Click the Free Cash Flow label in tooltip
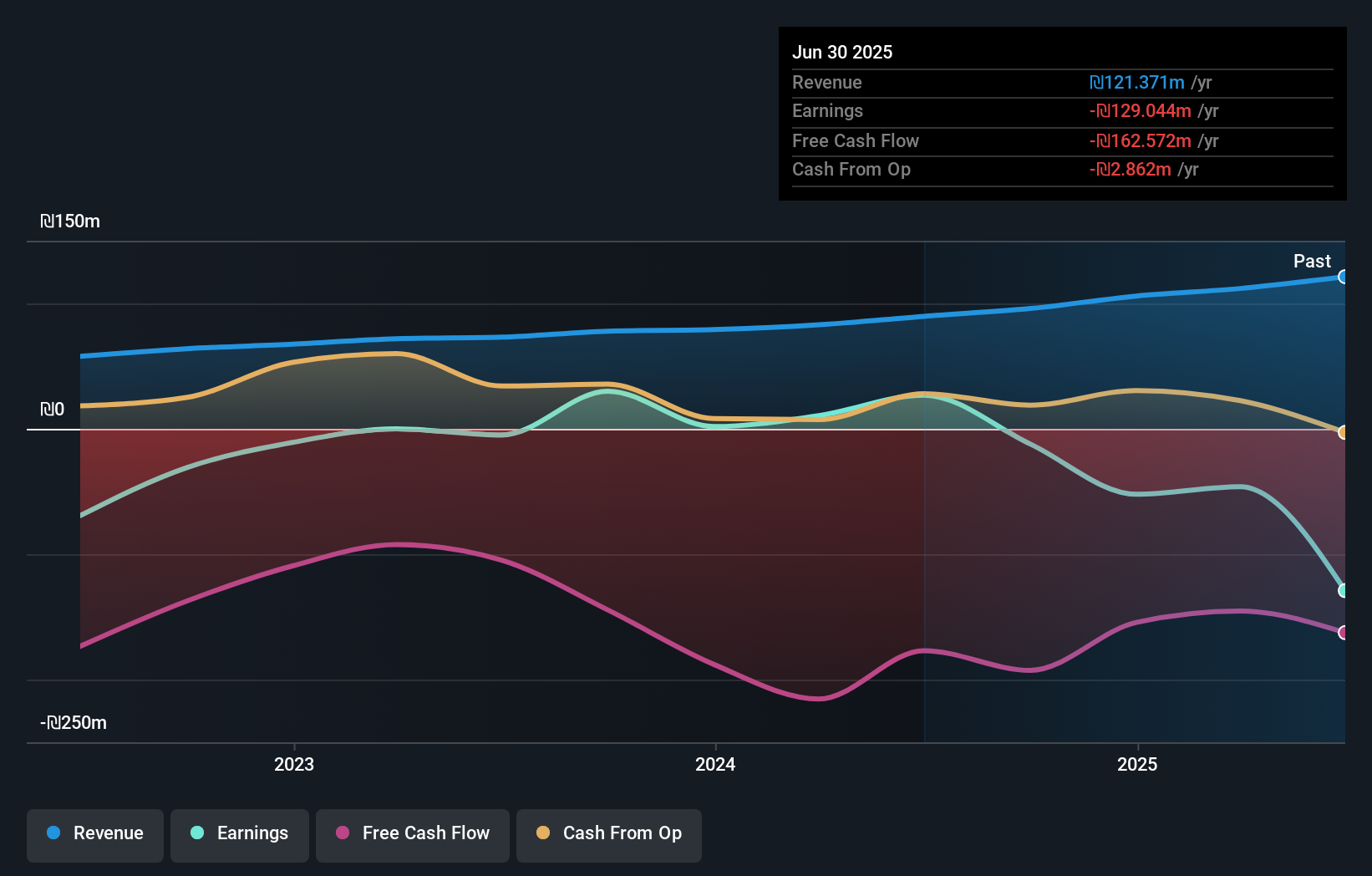The height and width of the screenshot is (876, 1372). tap(856, 141)
